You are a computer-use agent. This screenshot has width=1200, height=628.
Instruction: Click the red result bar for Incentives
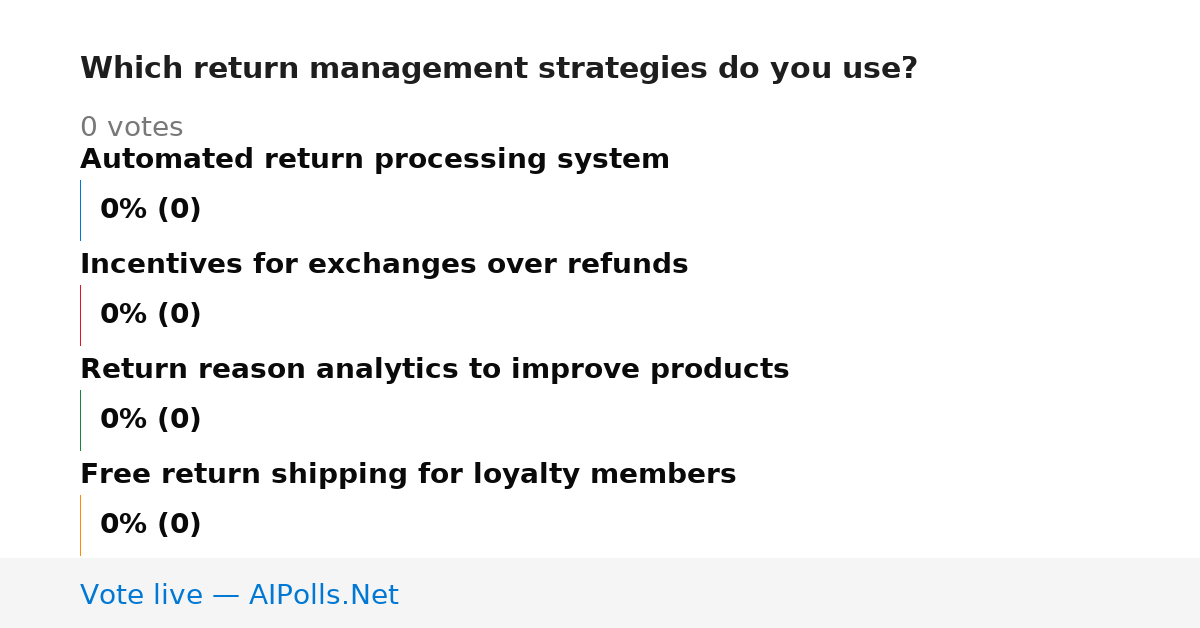click(x=80, y=315)
